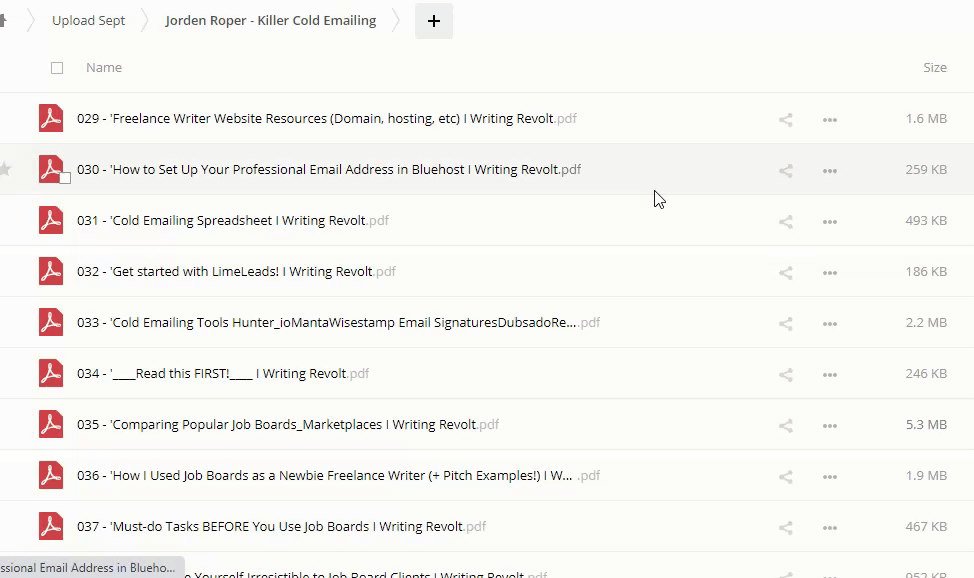Click PDF icon of file 035
Image resolution: width=974 pixels, height=578 pixels.
pos(50,424)
